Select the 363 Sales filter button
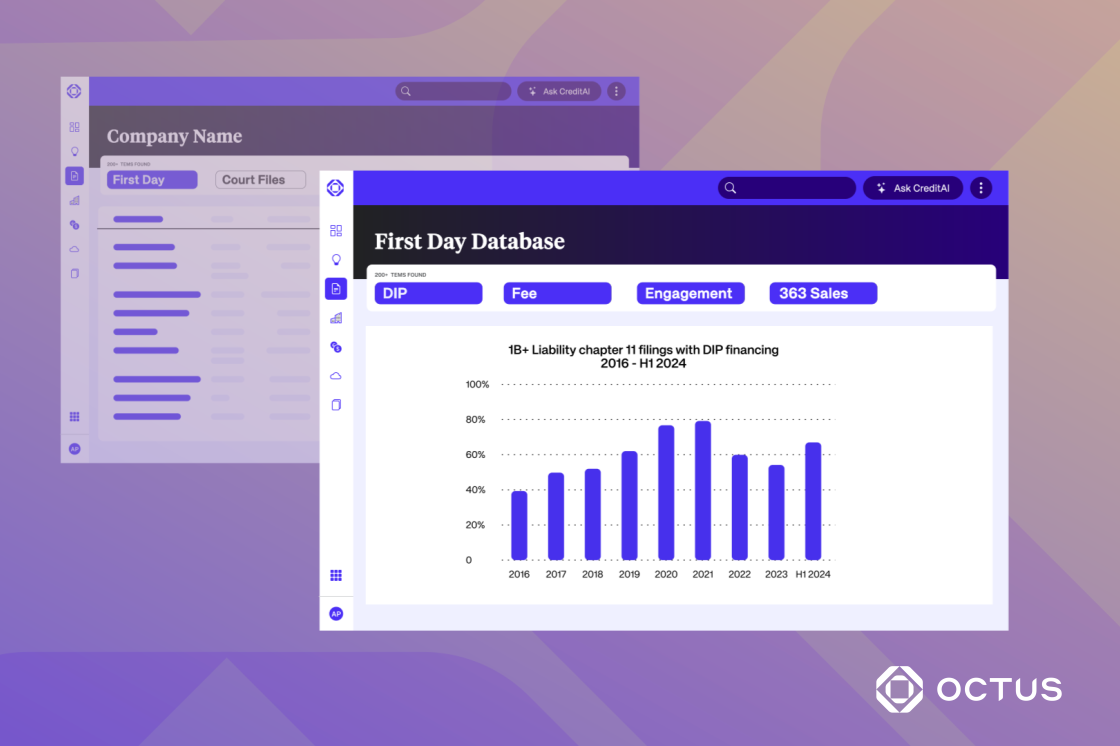Screen dimensions: 1120x746 click(823, 293)
